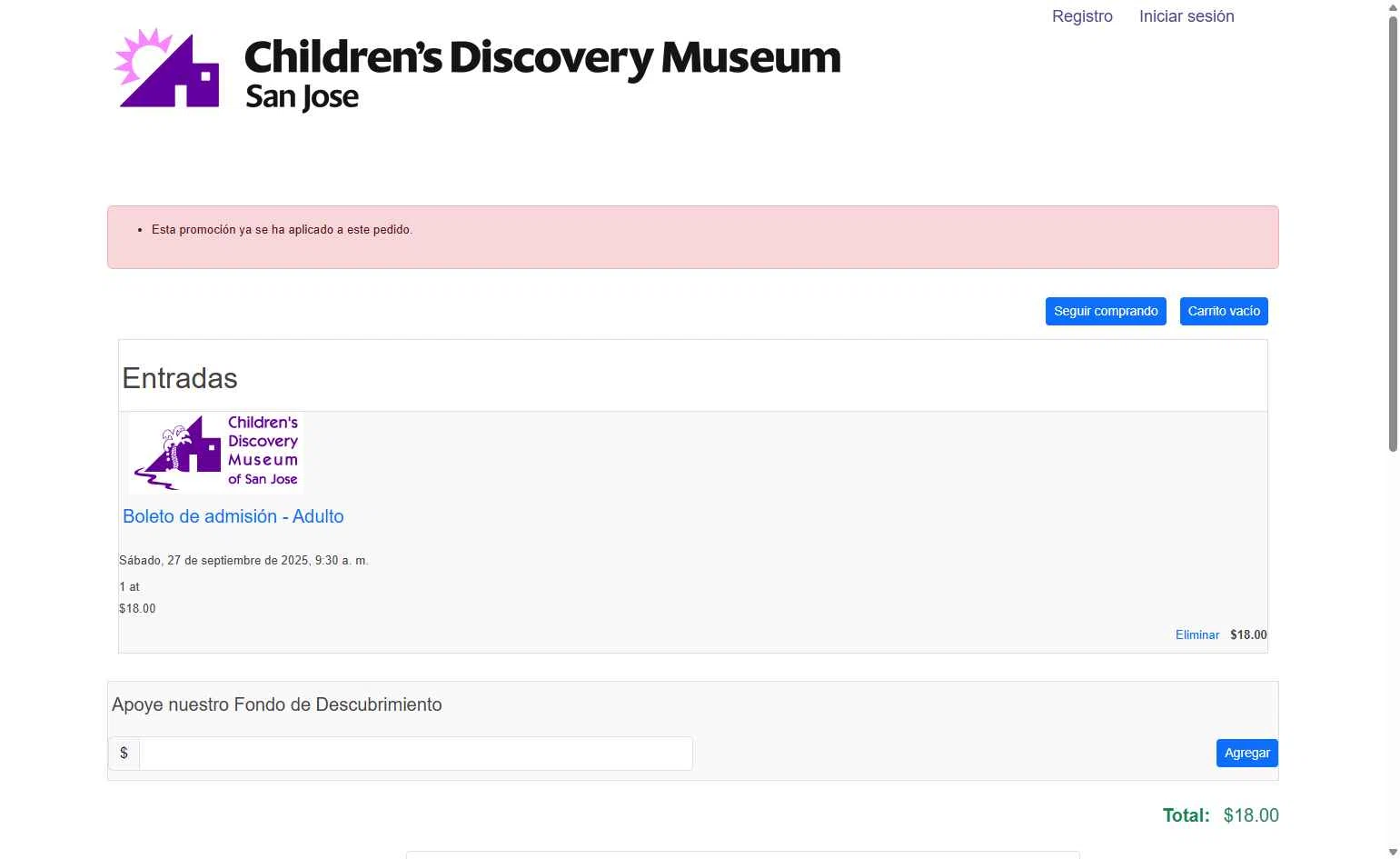Open the Registro link
Image resolution: width=1400 pixels, height=859 pixels.
(1082, 16)
